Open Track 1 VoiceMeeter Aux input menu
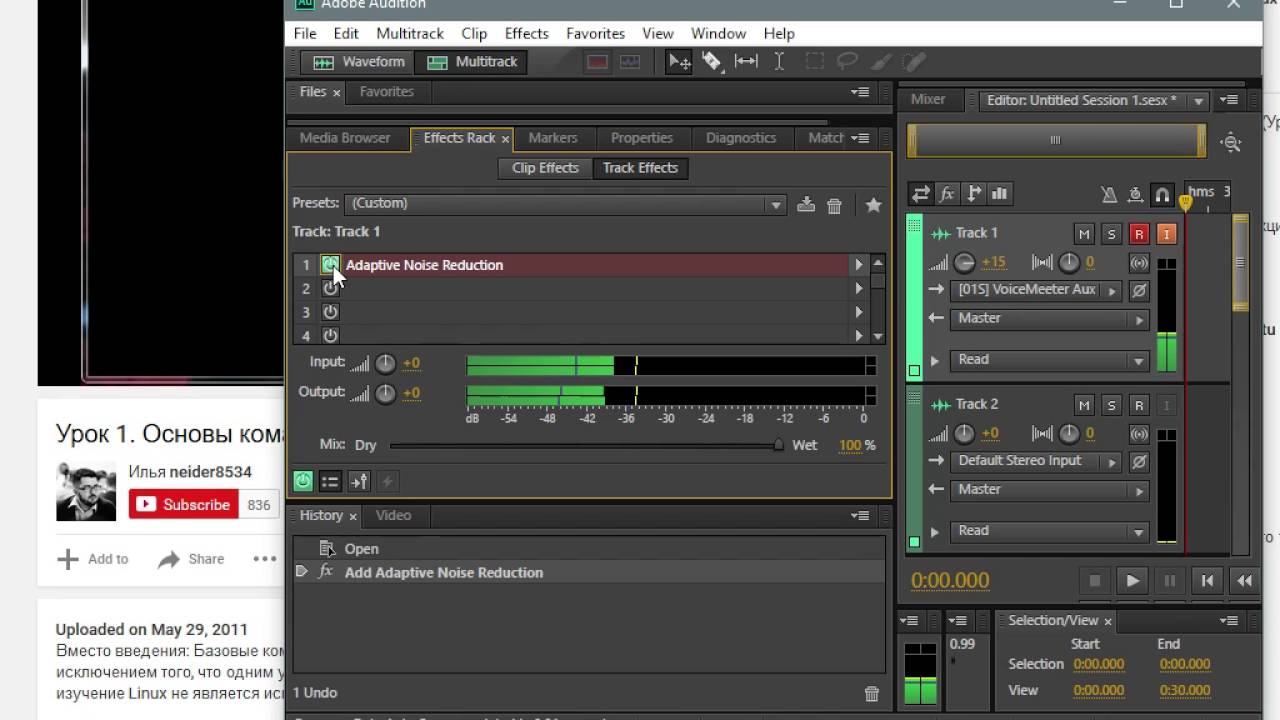Screen dimensions: 1280x720 [1036, 290]
